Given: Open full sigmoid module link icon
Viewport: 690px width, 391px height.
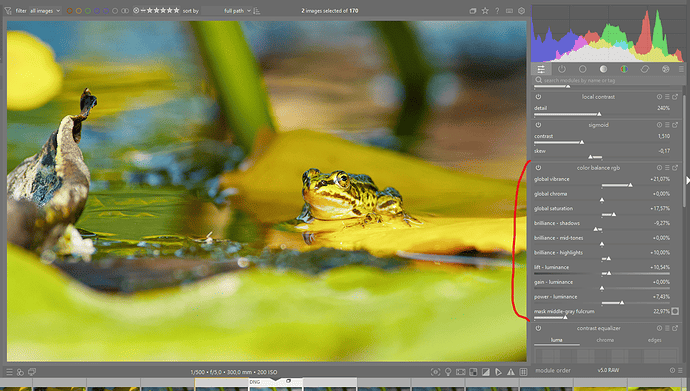Looking at the screenshot, I should coord(675,125).
